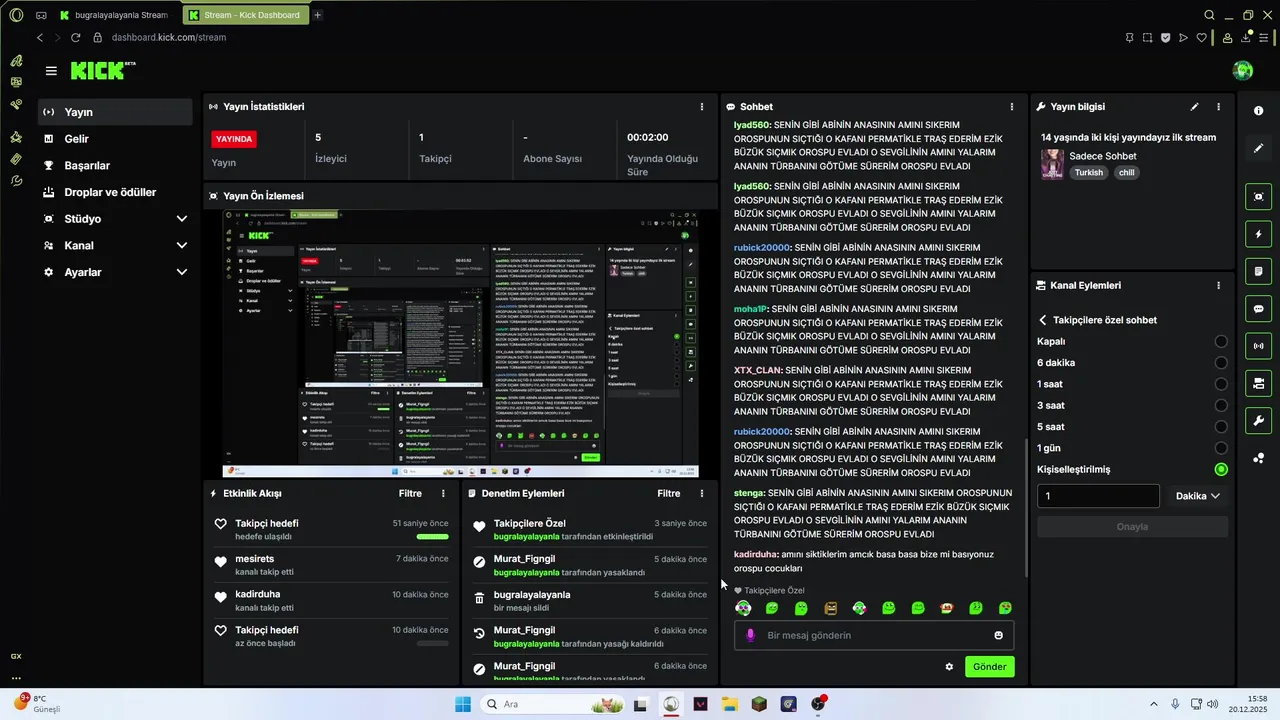The height and width of the screenshot is (720, 1280).
Task: Toggle the lightning activity feed icon in the right rail
Action: pos(1258,234)
